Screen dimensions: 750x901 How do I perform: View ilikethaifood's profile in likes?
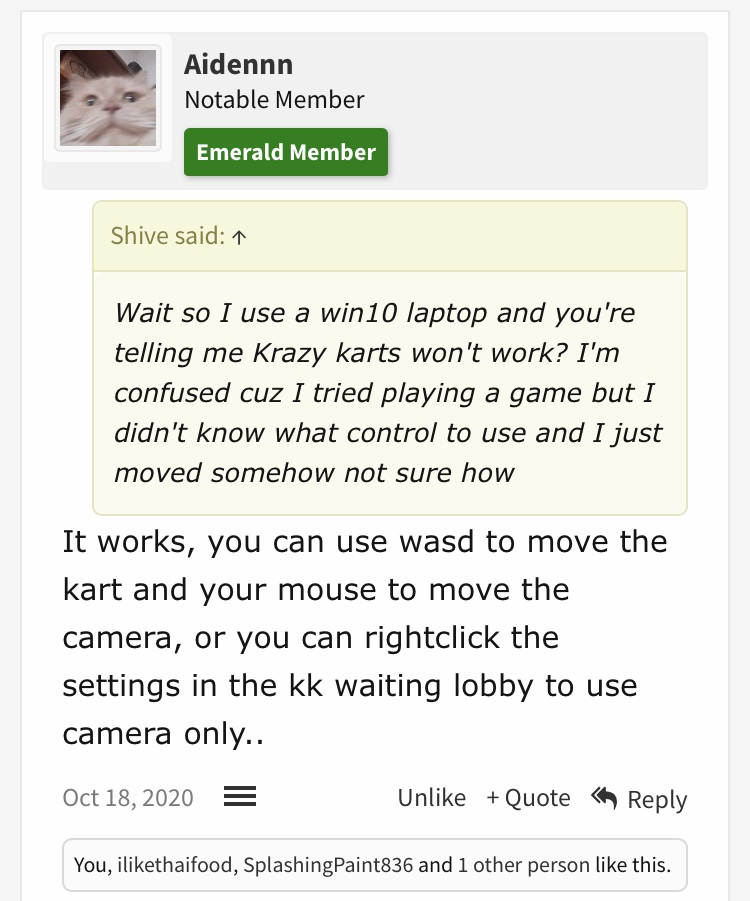click(x=175, y=865)
